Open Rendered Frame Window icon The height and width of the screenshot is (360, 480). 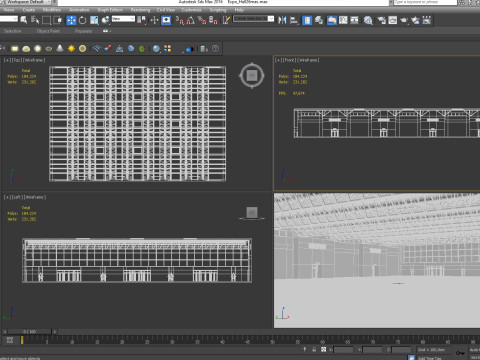(393, 20)
